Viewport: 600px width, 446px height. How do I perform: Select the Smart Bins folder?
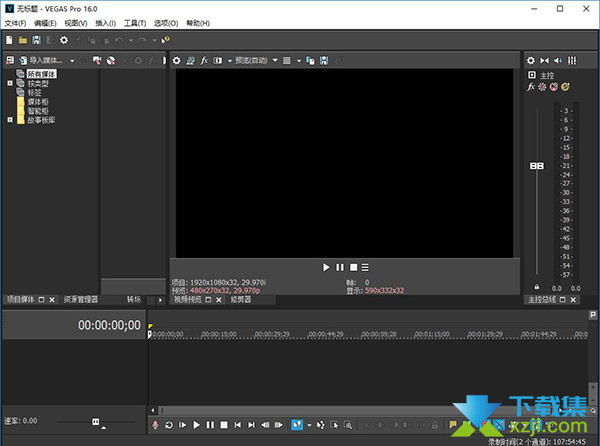tap(38, 111)
